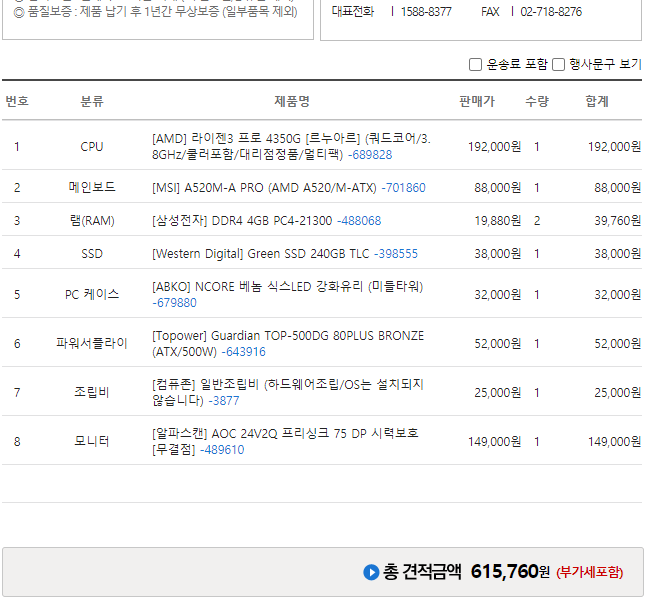Viewport: 652px width, 603px height.
Task: Open product link -488068 for Samsung RAM
Action: [359, 221]
